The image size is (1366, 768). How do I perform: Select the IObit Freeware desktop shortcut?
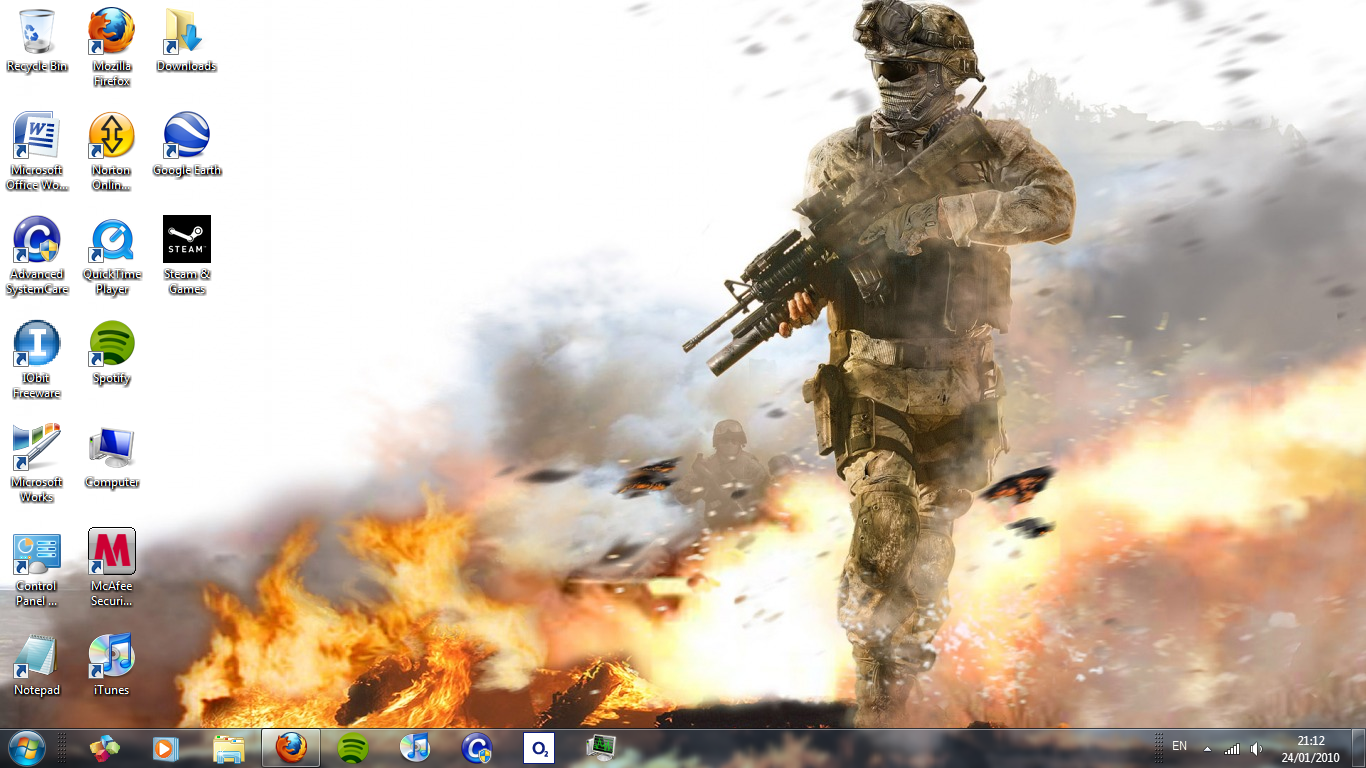click(37, 359)
